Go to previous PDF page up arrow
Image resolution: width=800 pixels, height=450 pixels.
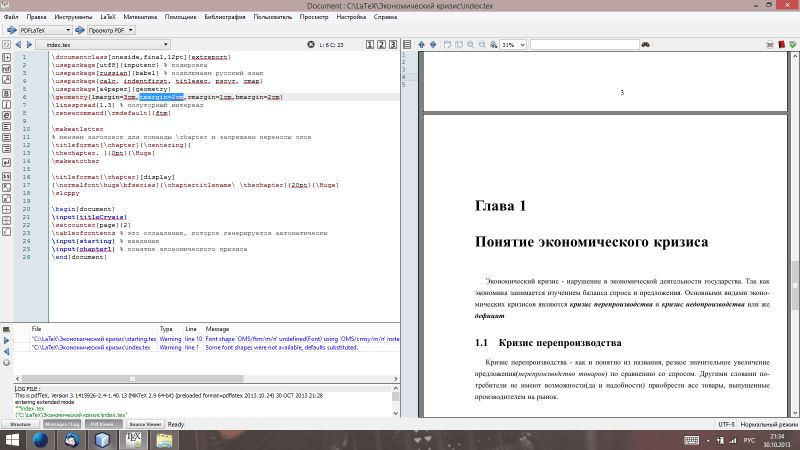(421, 44)
